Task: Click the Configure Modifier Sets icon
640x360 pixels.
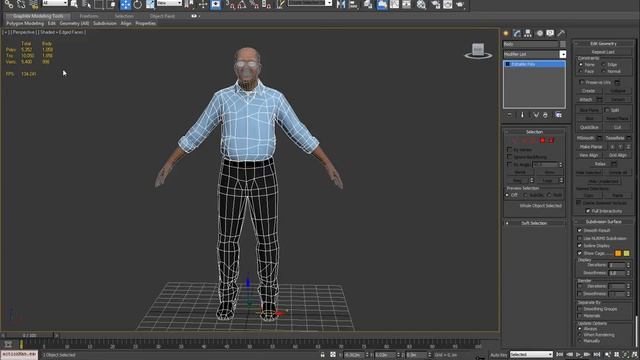Action: [558, 116]
